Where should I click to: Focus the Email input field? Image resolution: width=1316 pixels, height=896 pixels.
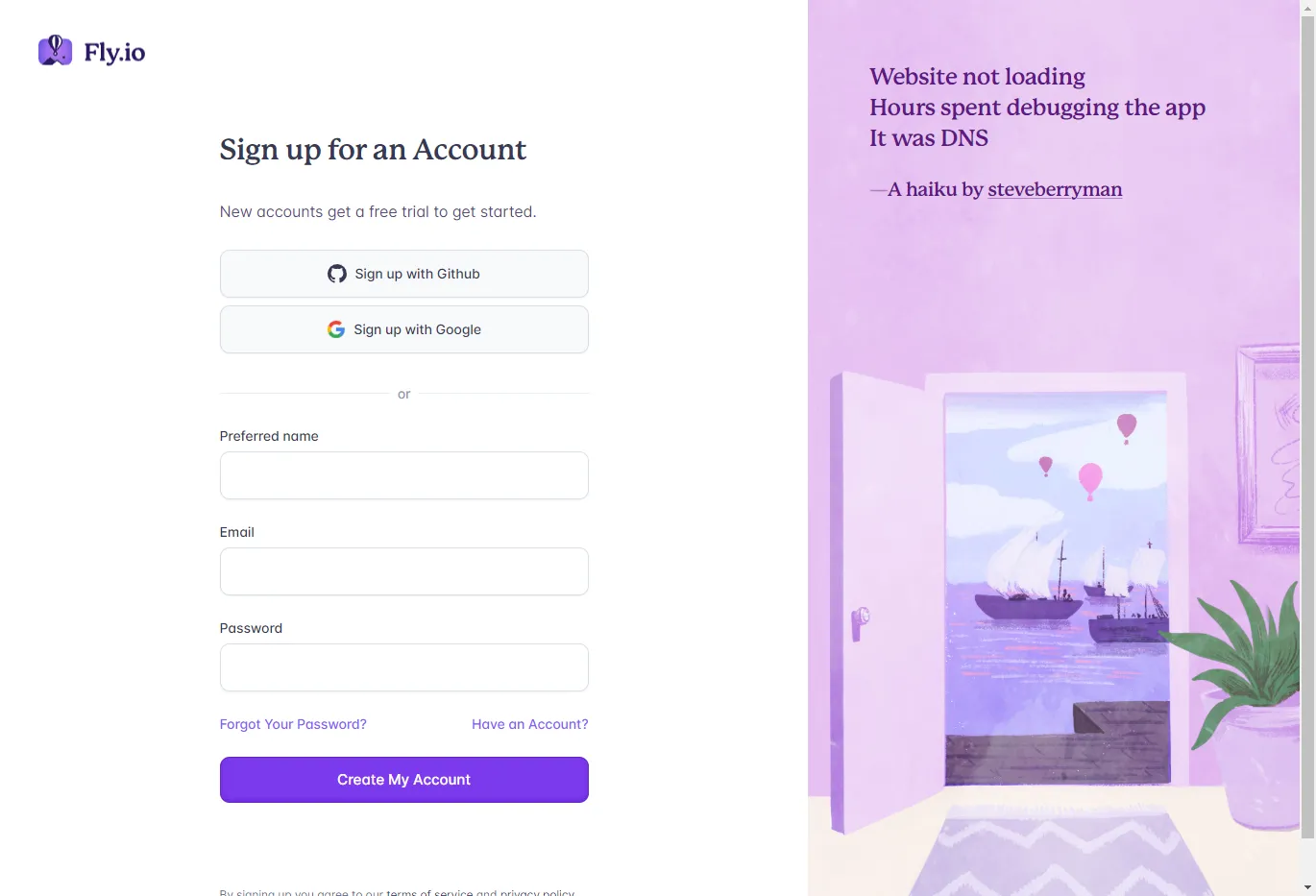(404, 571)
